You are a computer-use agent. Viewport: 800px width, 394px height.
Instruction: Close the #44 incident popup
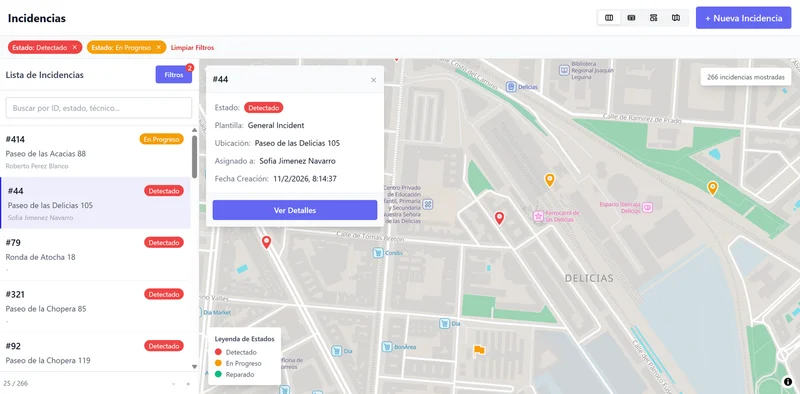point(373,80)
